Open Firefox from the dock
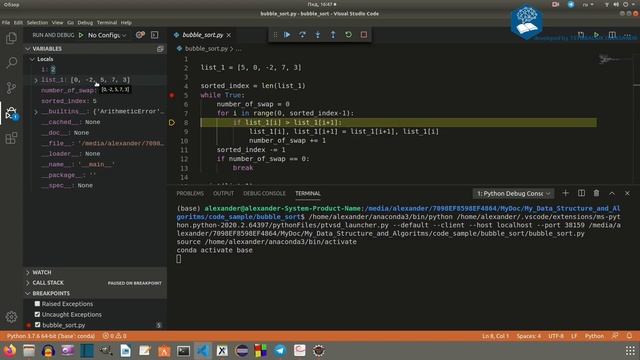The height and width of the screenshot is (360, 640). click(x=9, y=351)
